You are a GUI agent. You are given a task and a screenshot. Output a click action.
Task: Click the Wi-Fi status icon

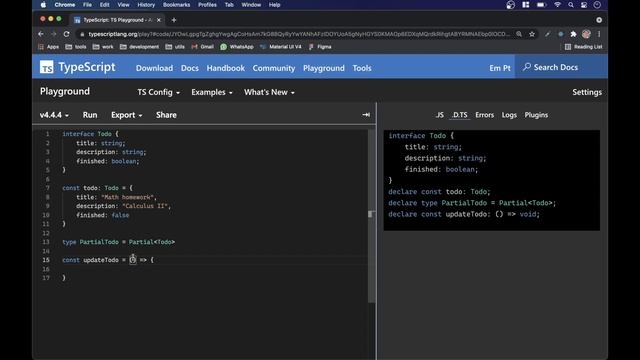click(557, 5)
